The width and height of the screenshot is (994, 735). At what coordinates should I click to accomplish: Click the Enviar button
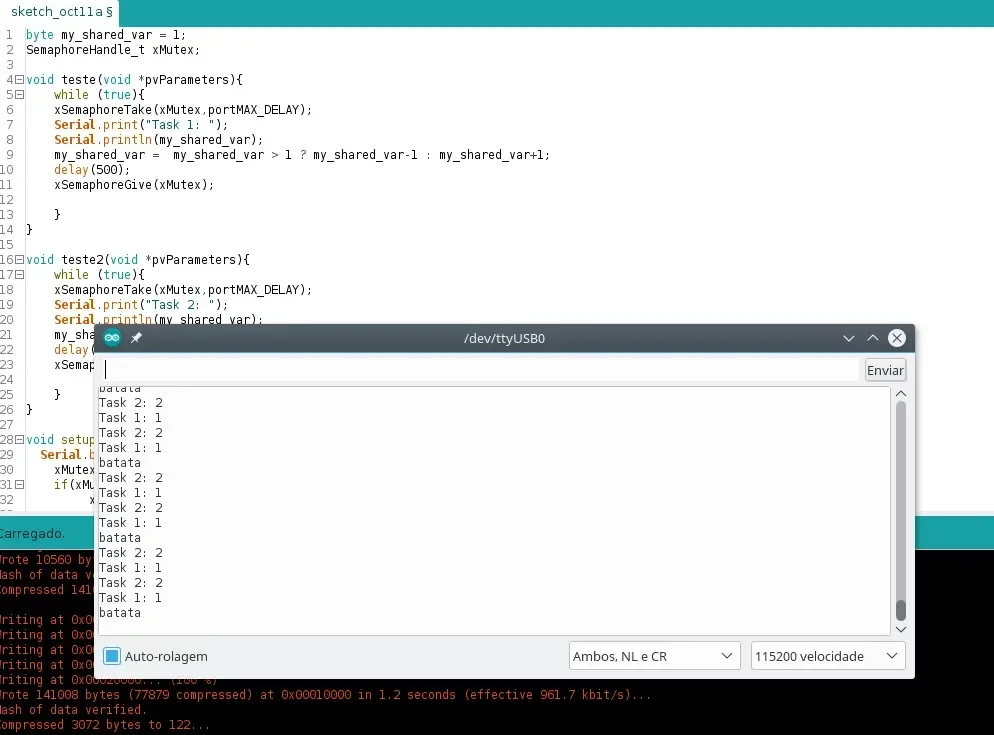[885, 370]
